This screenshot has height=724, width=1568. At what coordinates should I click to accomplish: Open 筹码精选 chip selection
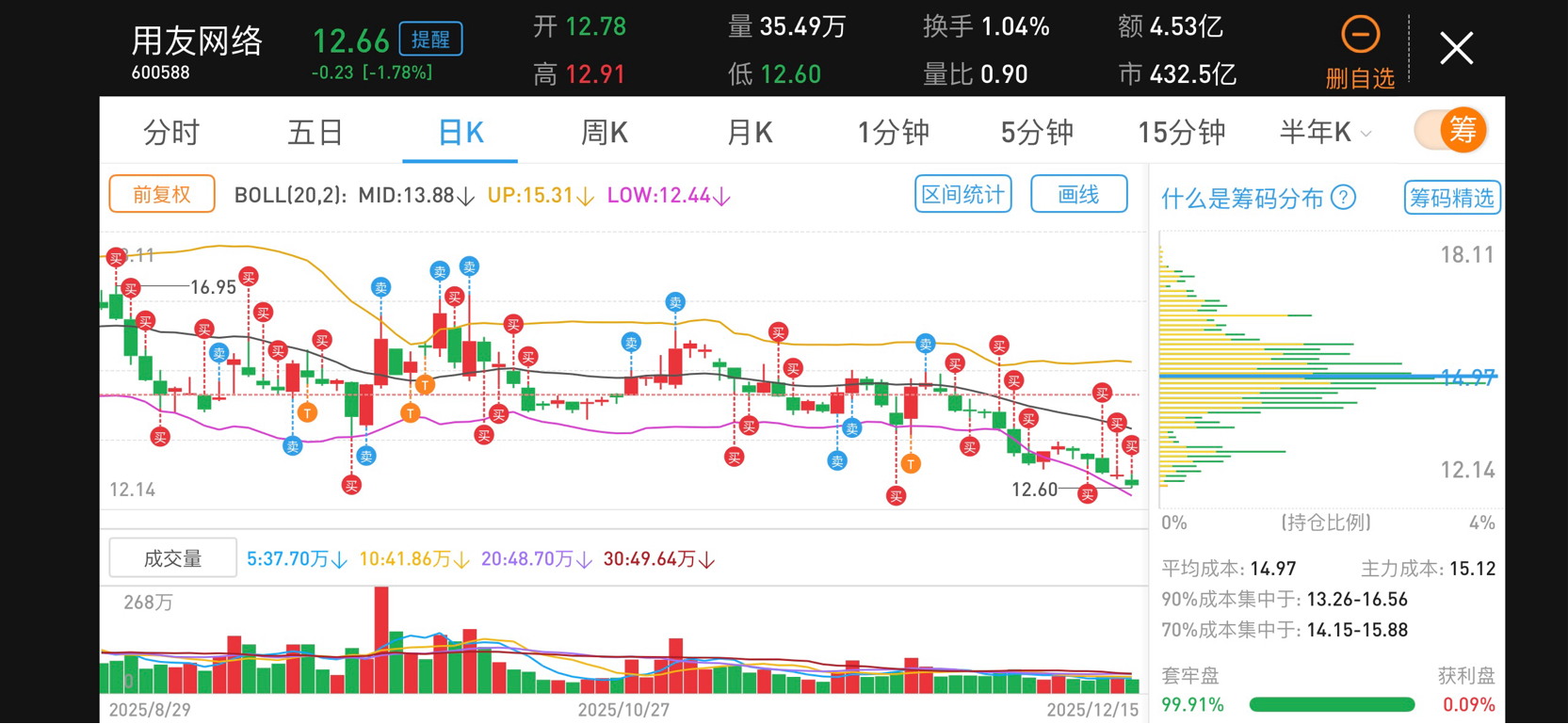click(x=1452, y=198)
